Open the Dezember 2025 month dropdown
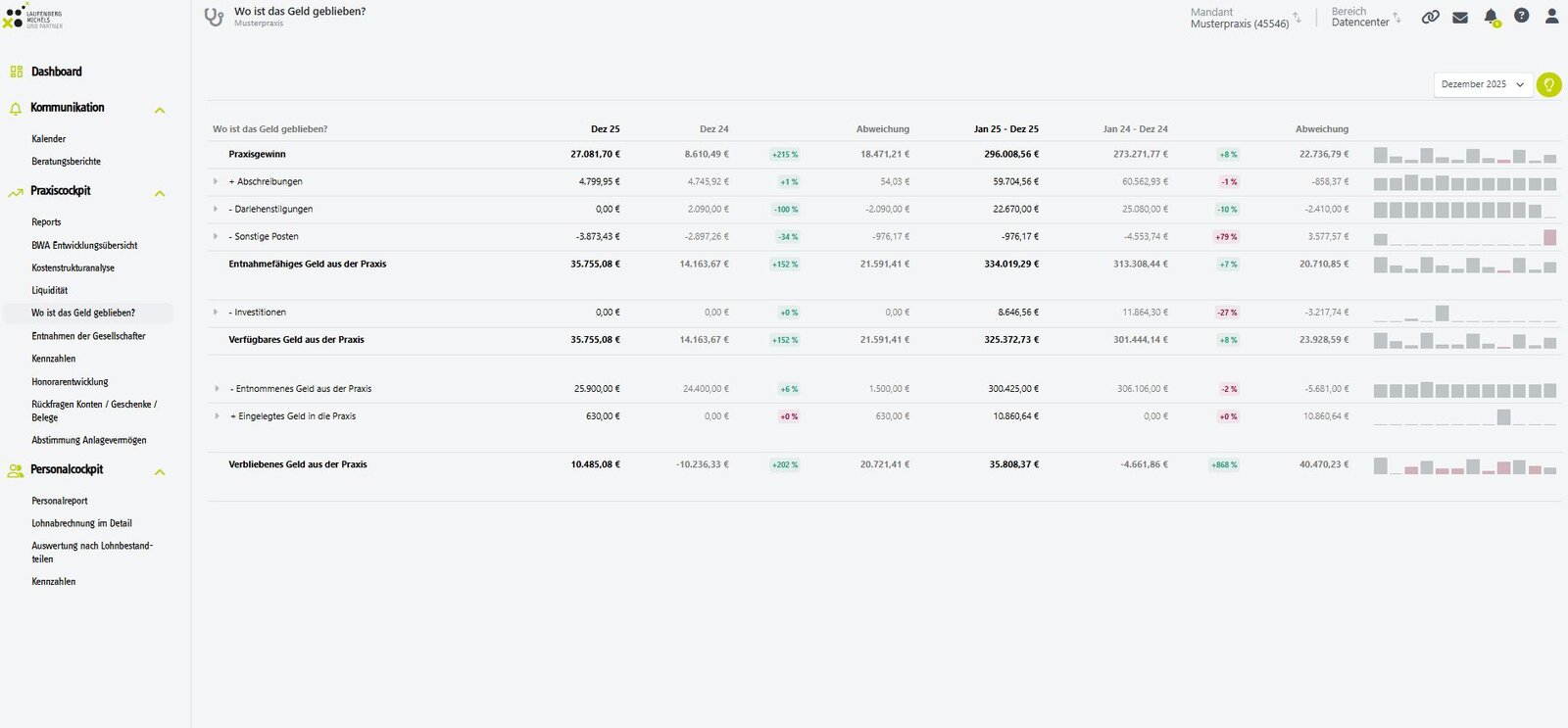The height and width of the screenshot is (728, 1568). [x=1483, y=84]
